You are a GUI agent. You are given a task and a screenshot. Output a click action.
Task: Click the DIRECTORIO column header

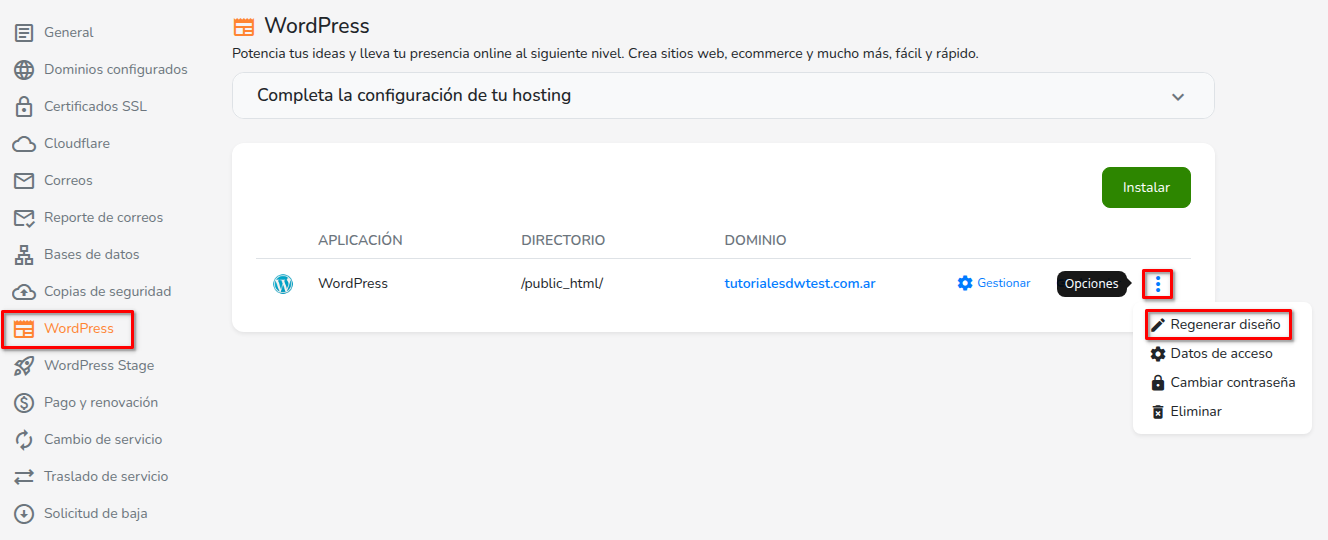pyautogui.click(x=563, y=241)
